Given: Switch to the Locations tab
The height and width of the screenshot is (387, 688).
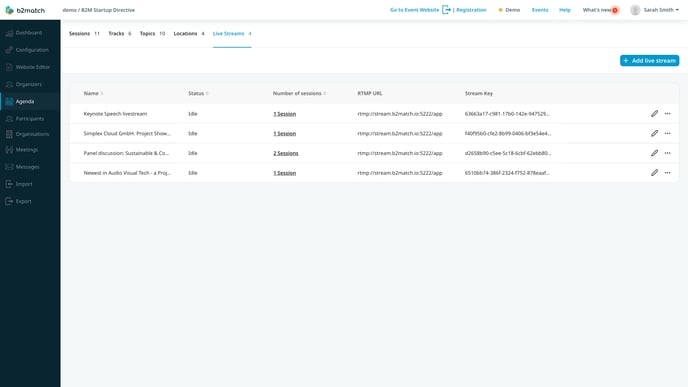Looking at the screenshot, I should (189, 33).
